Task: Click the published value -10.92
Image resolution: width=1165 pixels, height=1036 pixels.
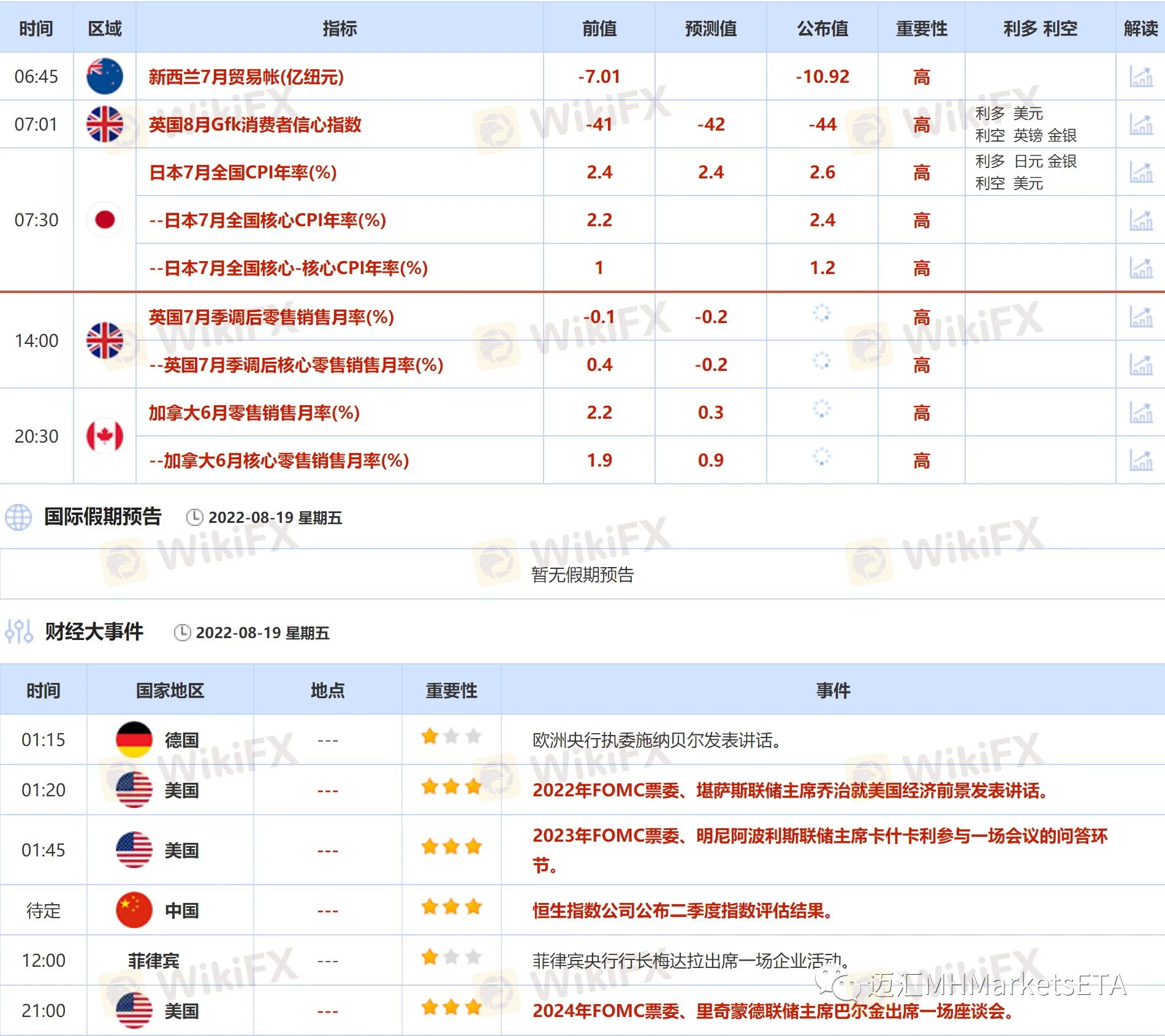Action: pyautogui.click(x=822, y=77)
